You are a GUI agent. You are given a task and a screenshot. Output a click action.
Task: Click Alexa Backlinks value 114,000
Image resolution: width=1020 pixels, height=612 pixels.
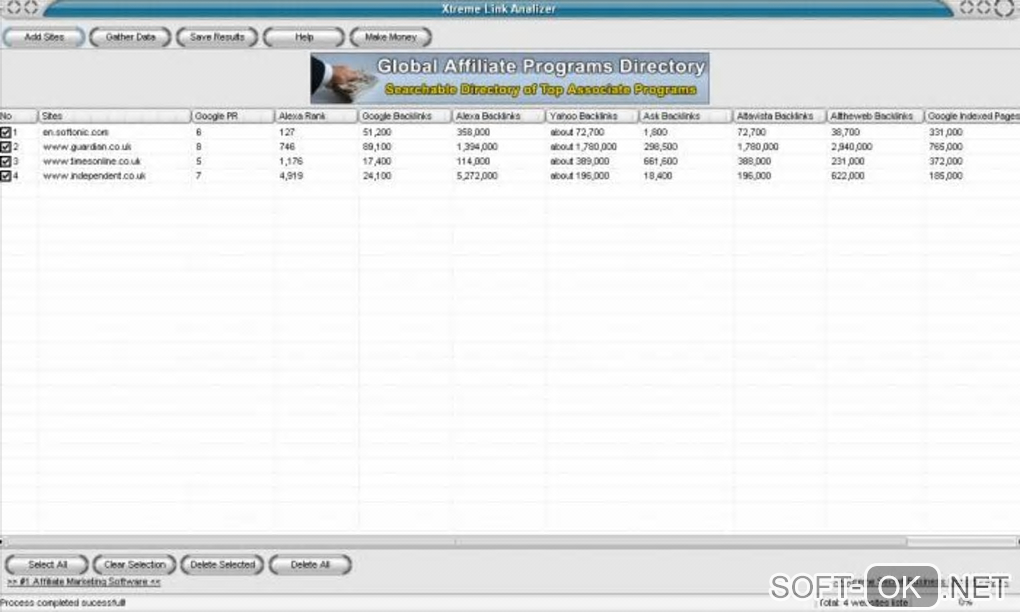pos(473,161)
